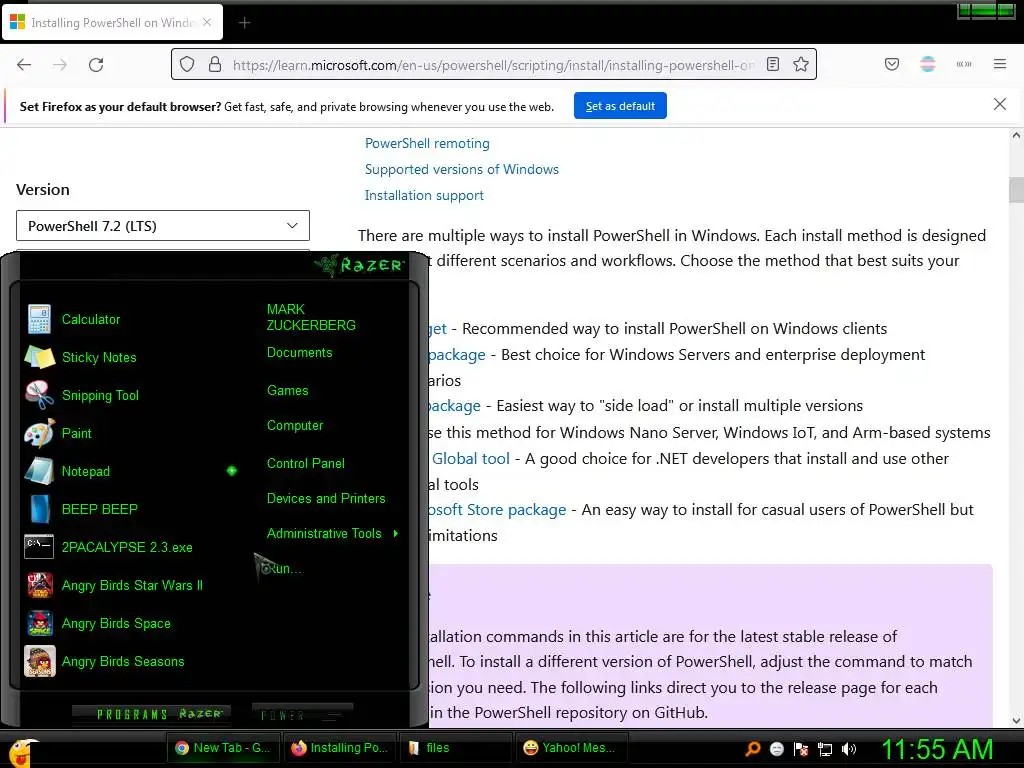Switch to Installing Po... Firefox taskbar button
The height and width of the screenshot is (768, 1024).
pos(340,748)
